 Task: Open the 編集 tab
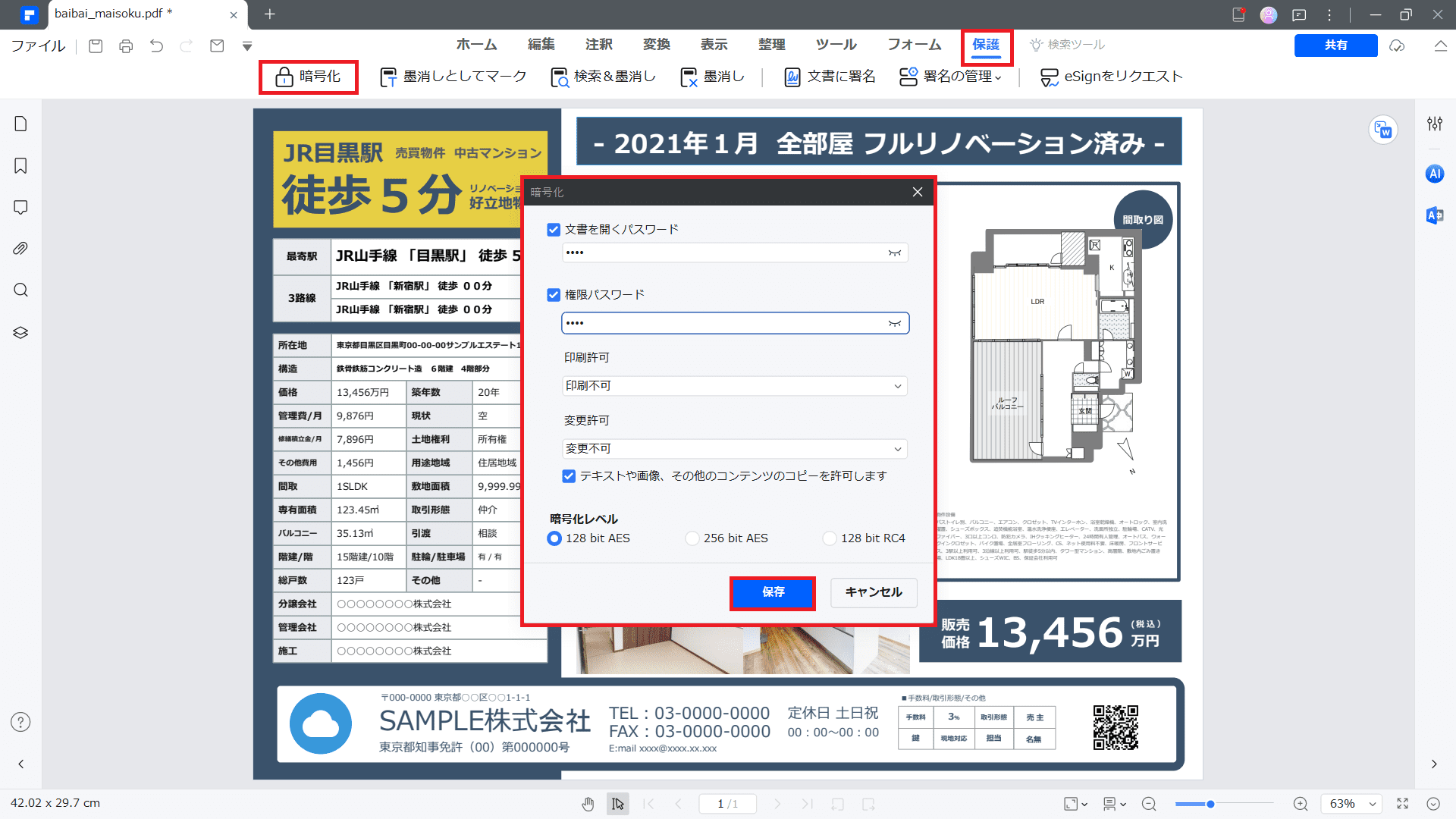(x=541, y=45)
